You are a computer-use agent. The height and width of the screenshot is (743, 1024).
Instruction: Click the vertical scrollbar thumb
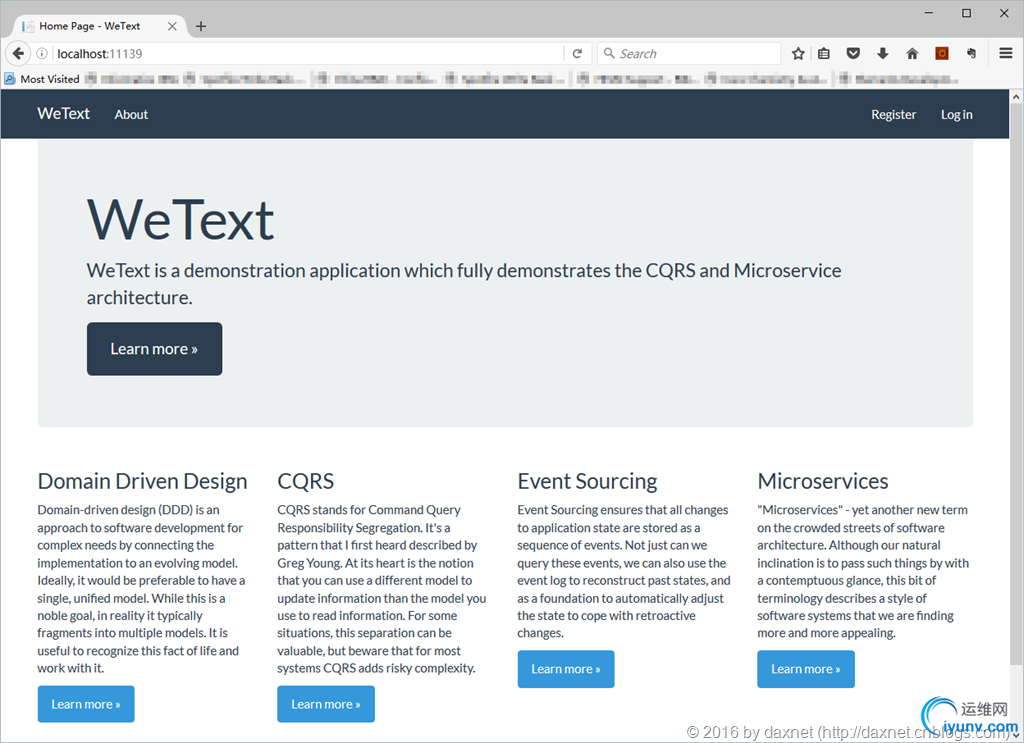[1016, 385]
